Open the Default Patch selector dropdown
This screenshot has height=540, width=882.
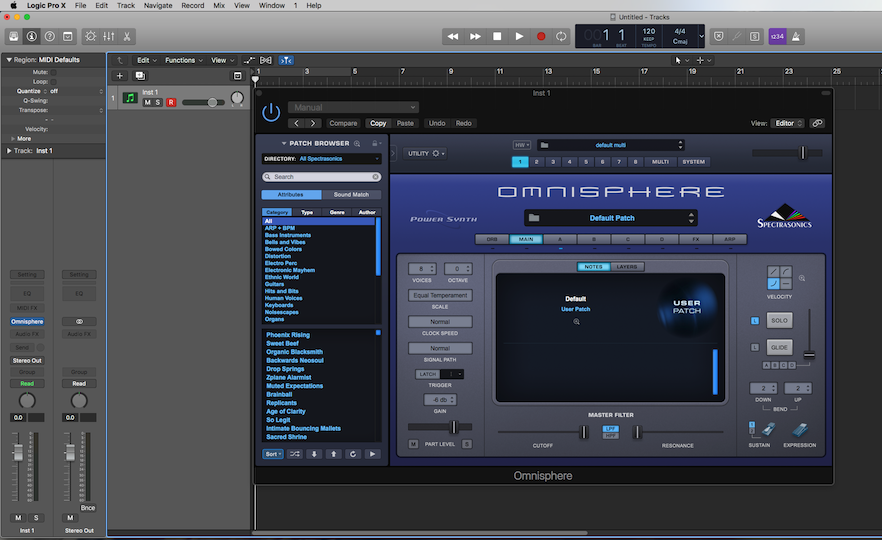611,218
